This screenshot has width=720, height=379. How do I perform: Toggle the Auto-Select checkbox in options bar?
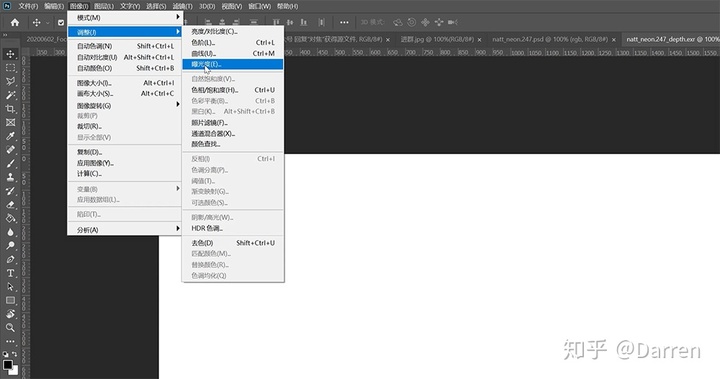click(x=61, y=22)
